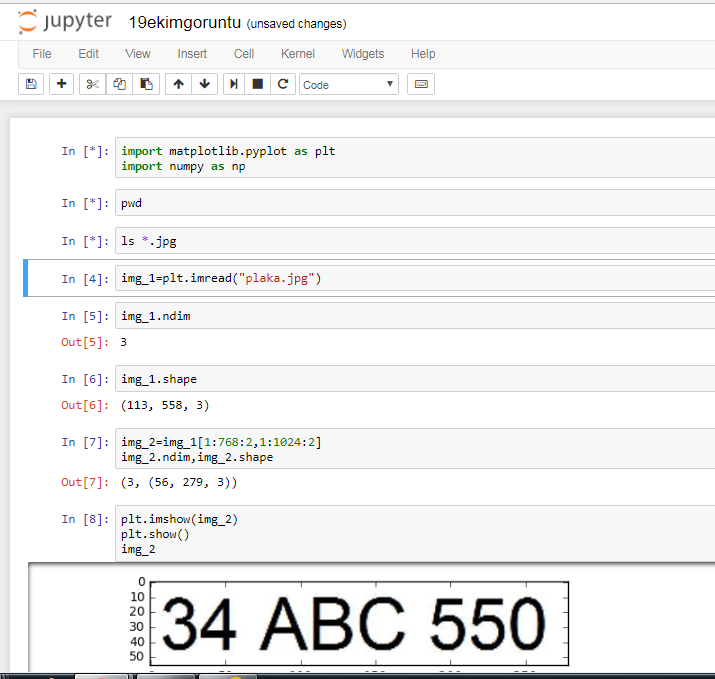Copy selected cells icon
715x679 pixels.
(x=119, y=84)
